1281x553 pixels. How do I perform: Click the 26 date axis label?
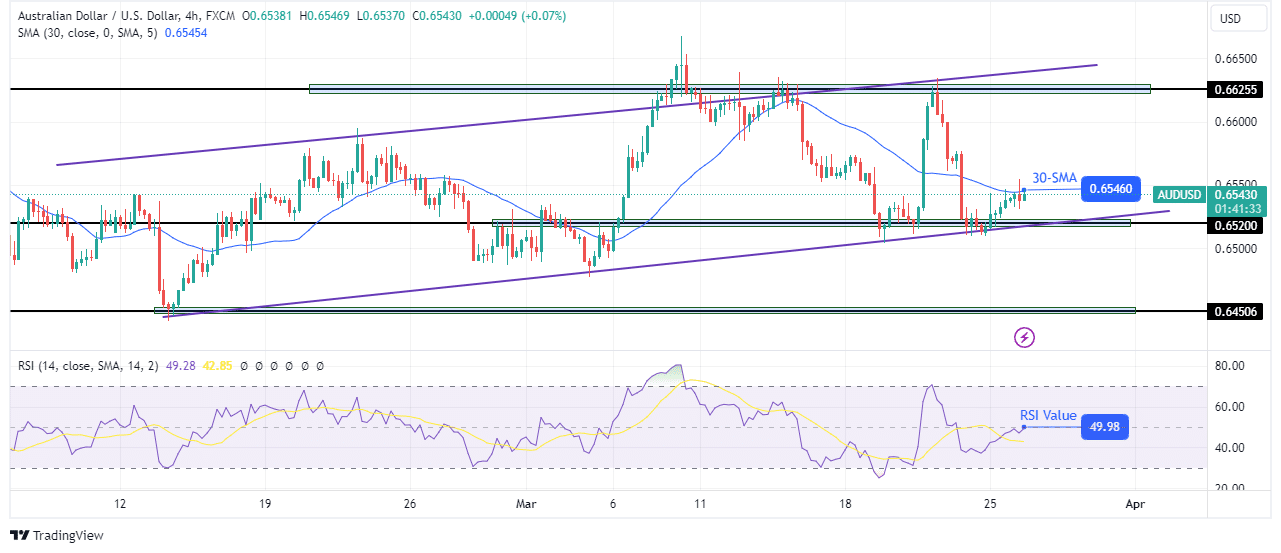[x=409, y=504]
